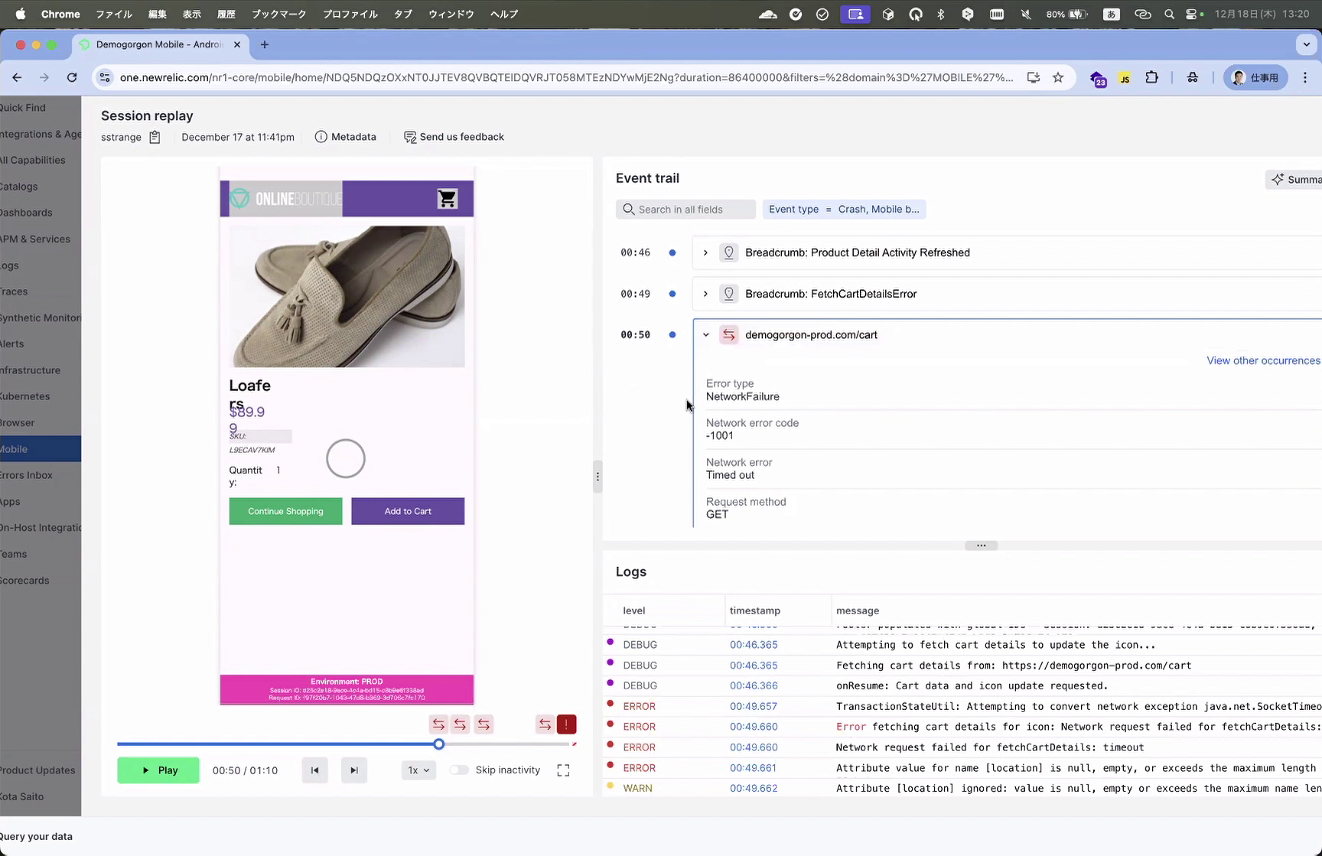Open the 仕事用 Chrome profile menu

[1255, 77]
